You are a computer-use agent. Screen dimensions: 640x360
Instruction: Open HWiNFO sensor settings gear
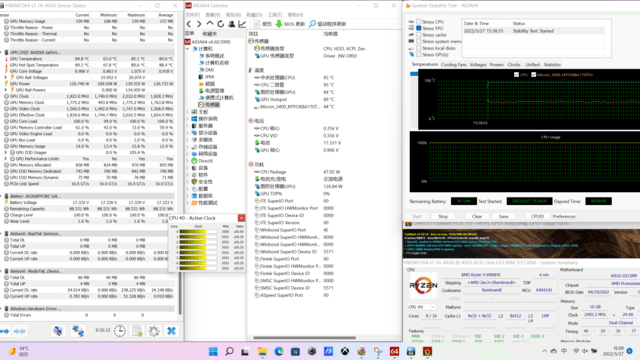click(x=154, y=331)
